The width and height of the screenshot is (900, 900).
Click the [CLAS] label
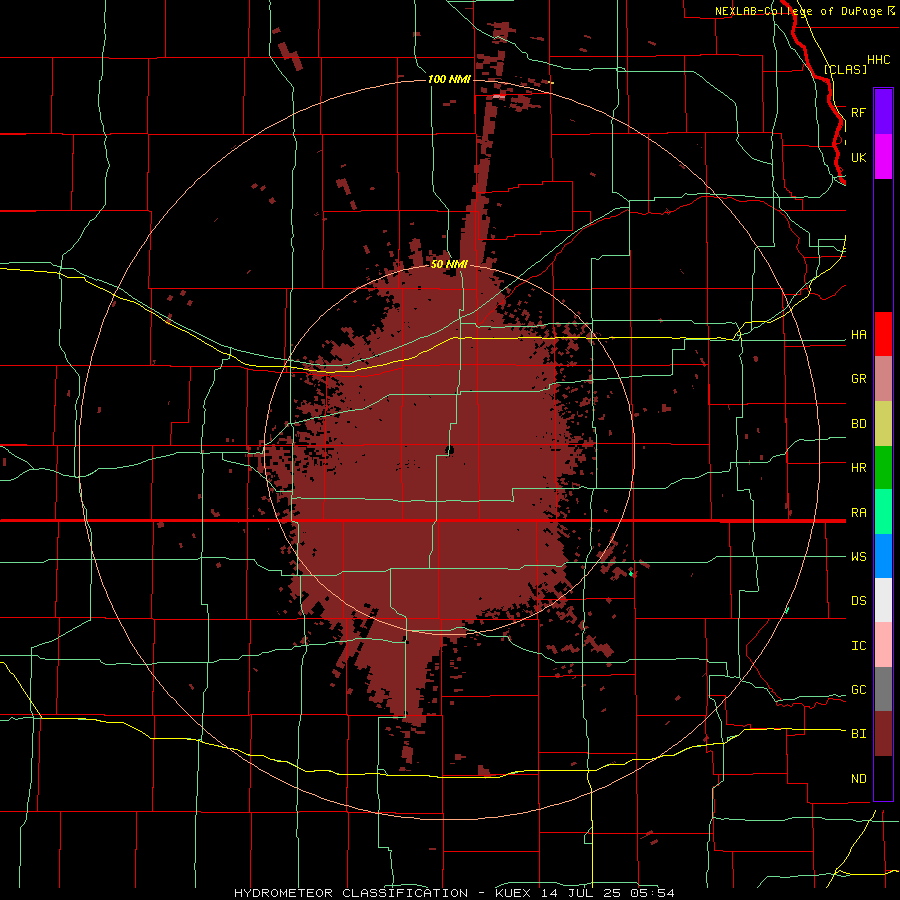845,69
